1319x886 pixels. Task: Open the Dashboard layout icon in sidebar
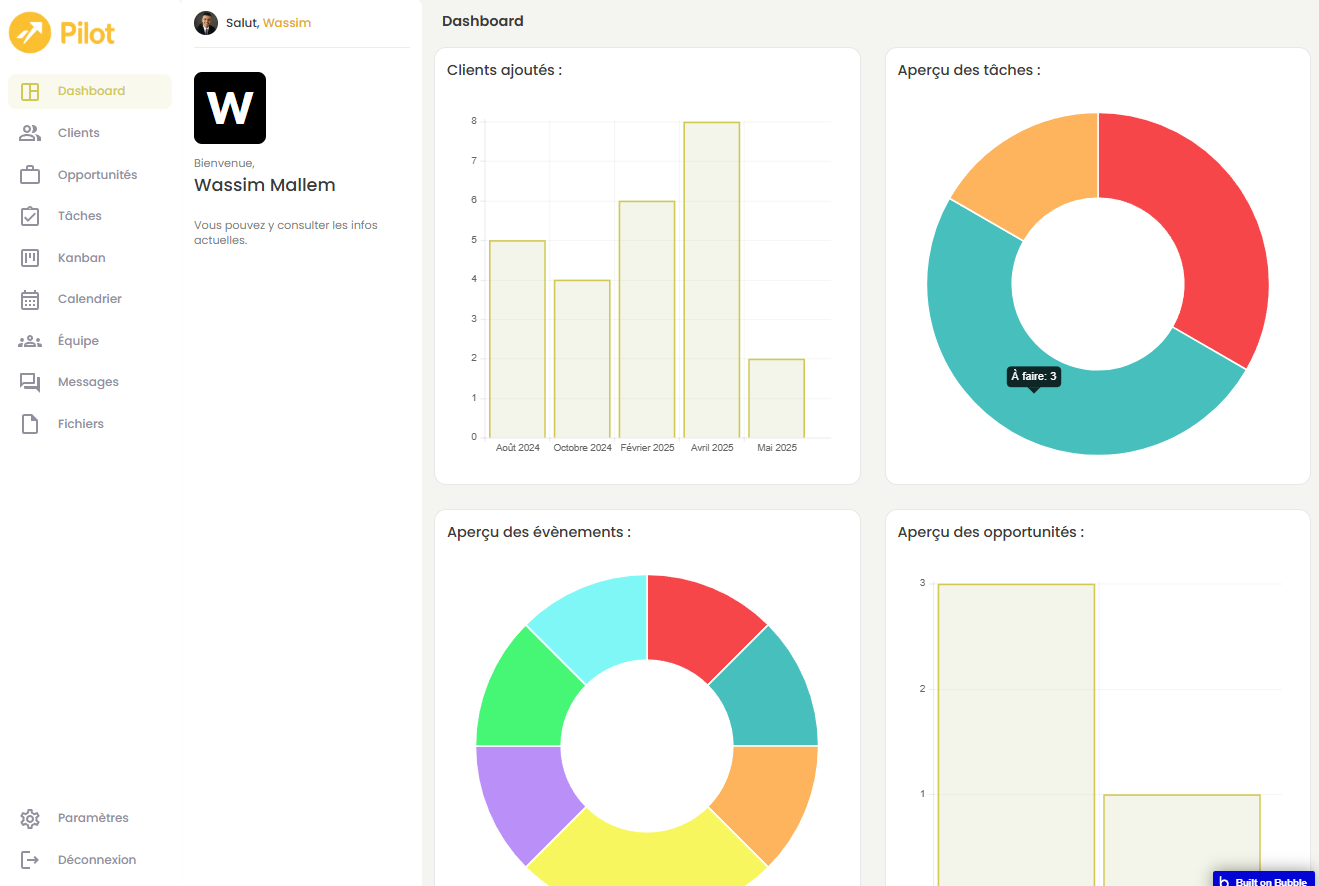tap(30, 92)
